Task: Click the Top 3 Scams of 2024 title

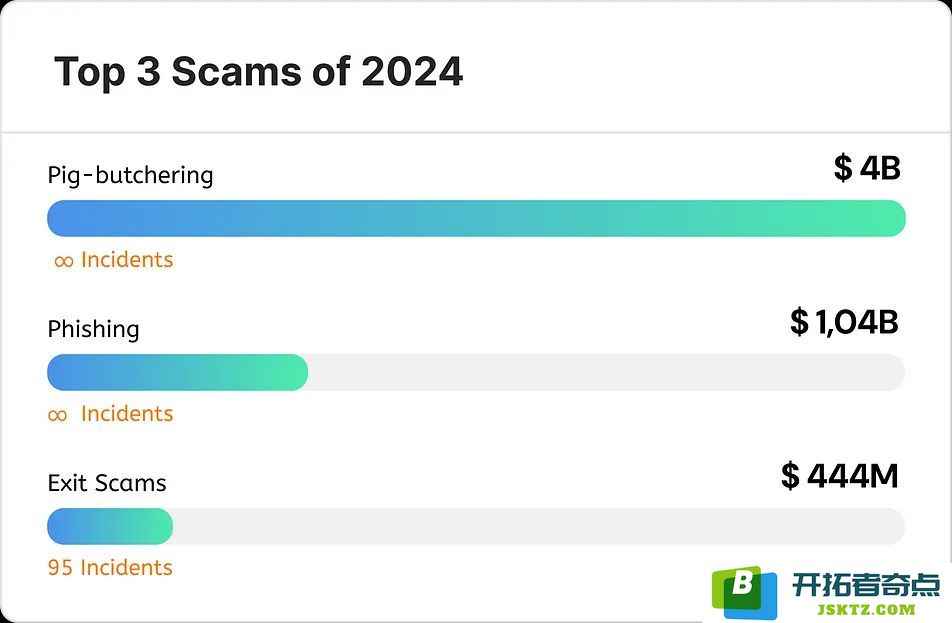Action: (259, 72)
